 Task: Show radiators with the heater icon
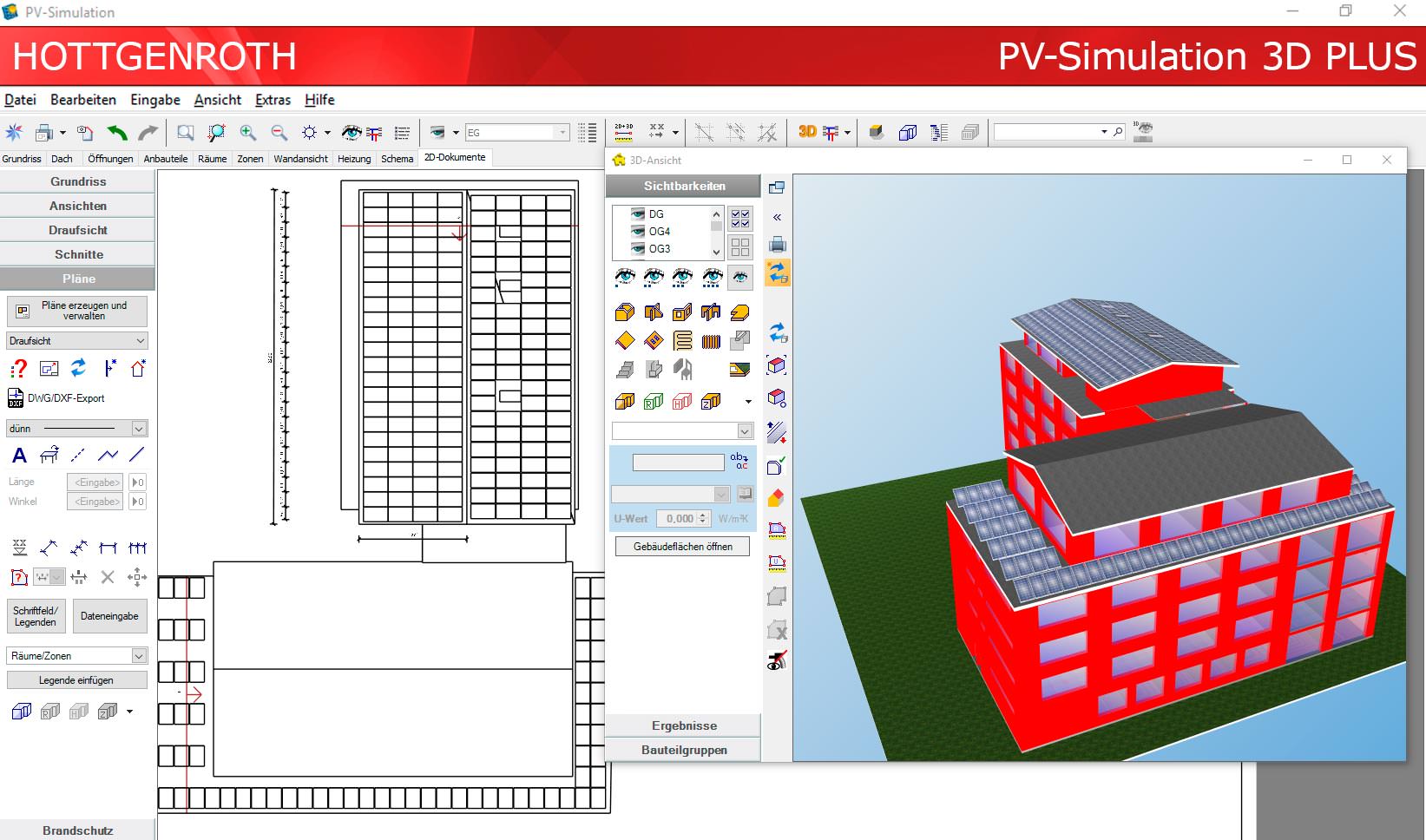click(x=711, y=341)
